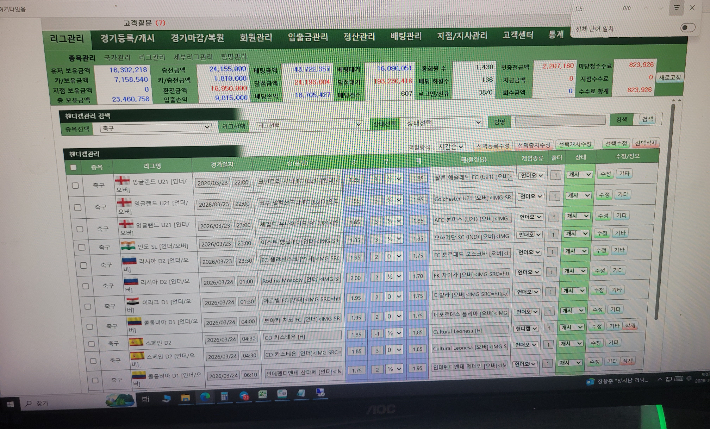Open the 통계 tab

point(556,34)
